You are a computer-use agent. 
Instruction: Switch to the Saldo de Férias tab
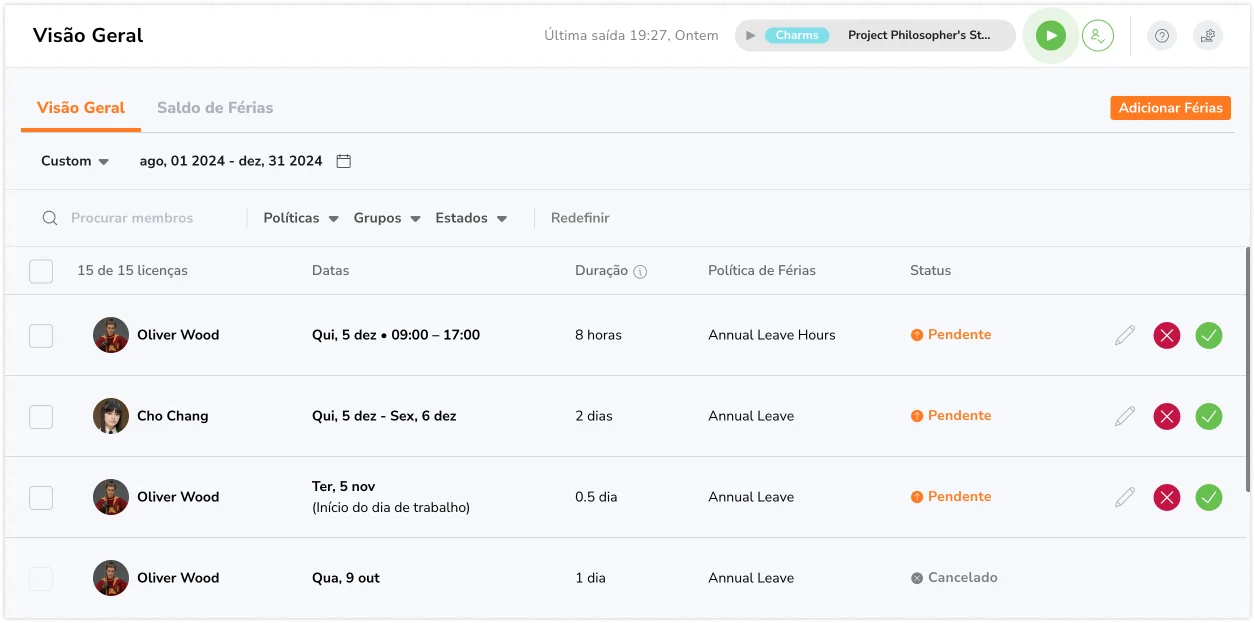coord(215,108)
